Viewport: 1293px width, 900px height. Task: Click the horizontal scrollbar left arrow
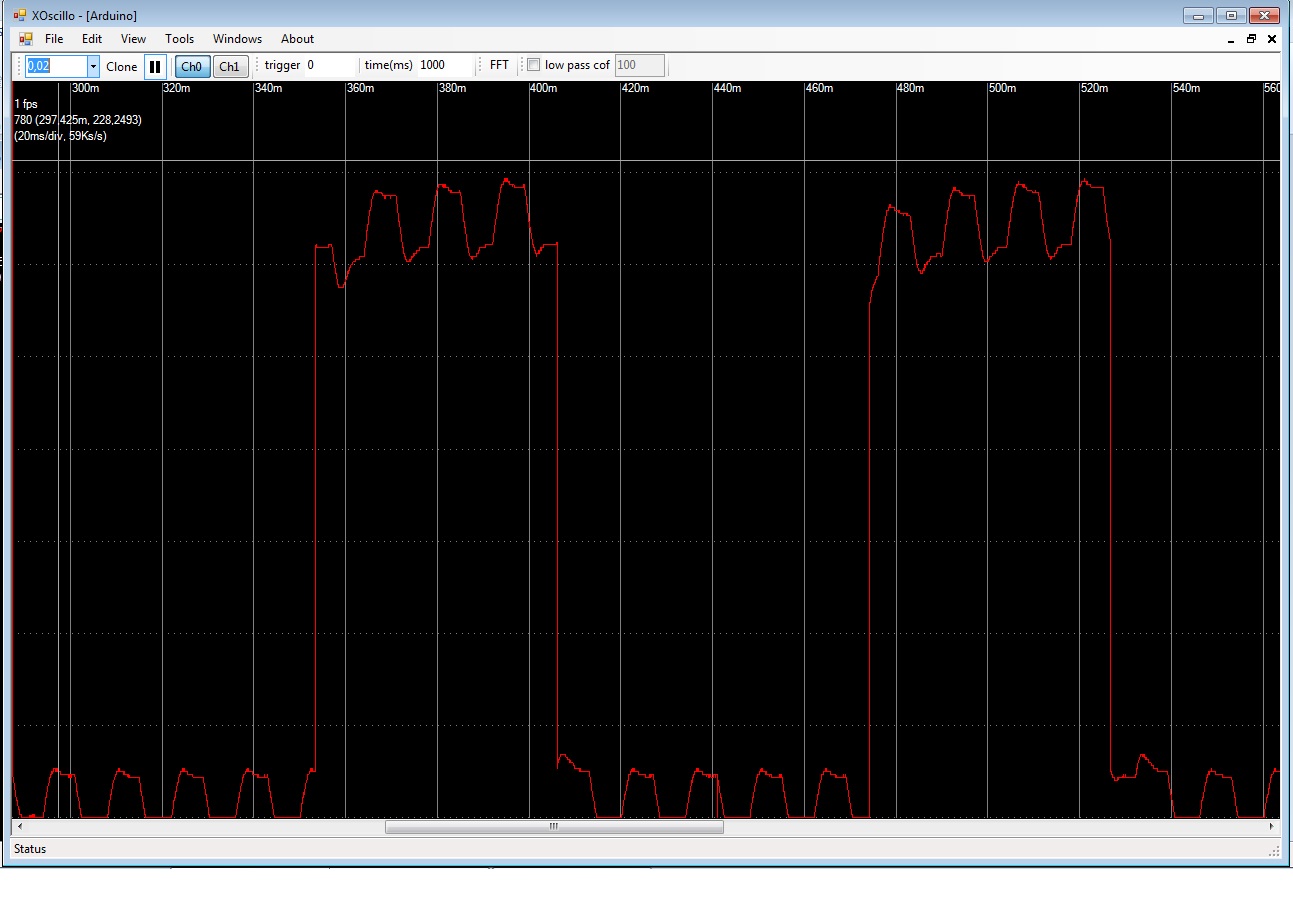(17, 827)
